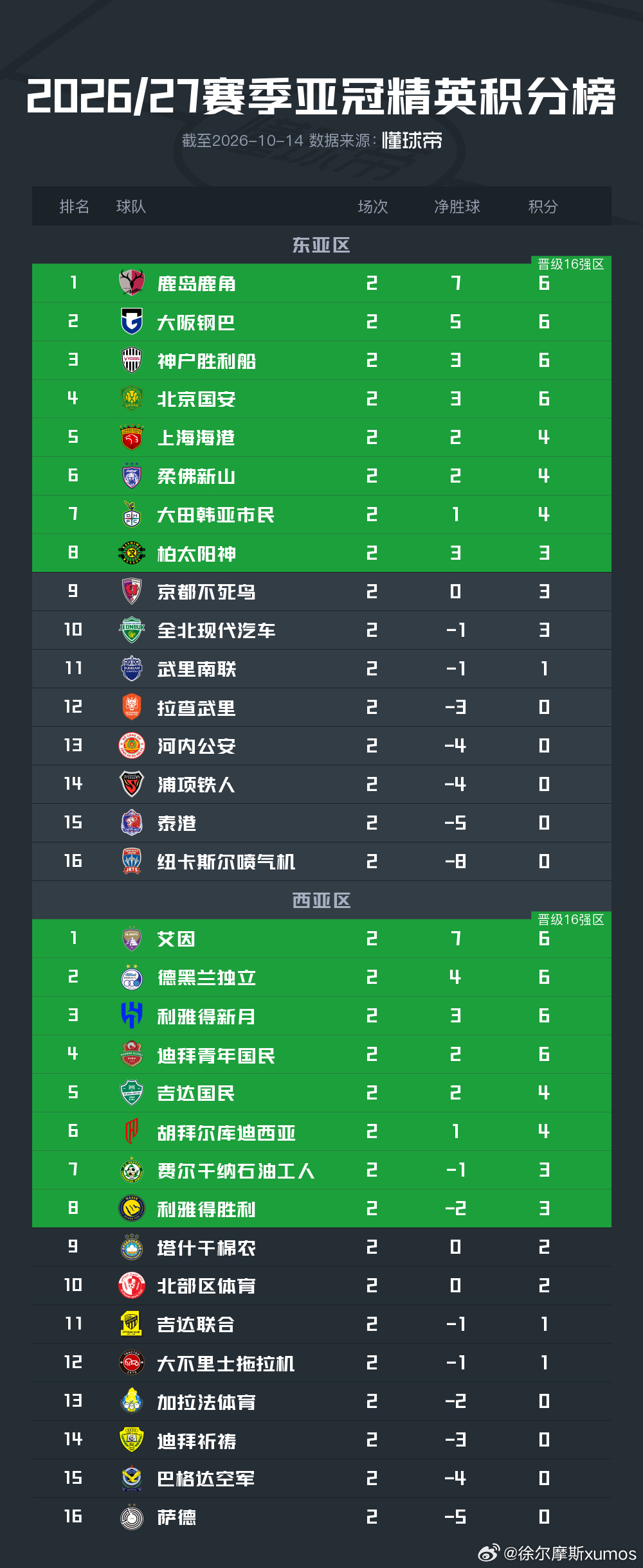Click the Al Ittihad (吉达联合) badge

click(x=132, y=1324)
